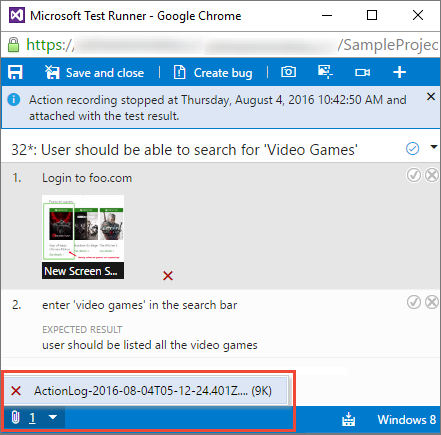Open the New Screen S... screenshot thumbnail
The height and width of the screenshot is (435, 441).
click(x=83, y=237)
